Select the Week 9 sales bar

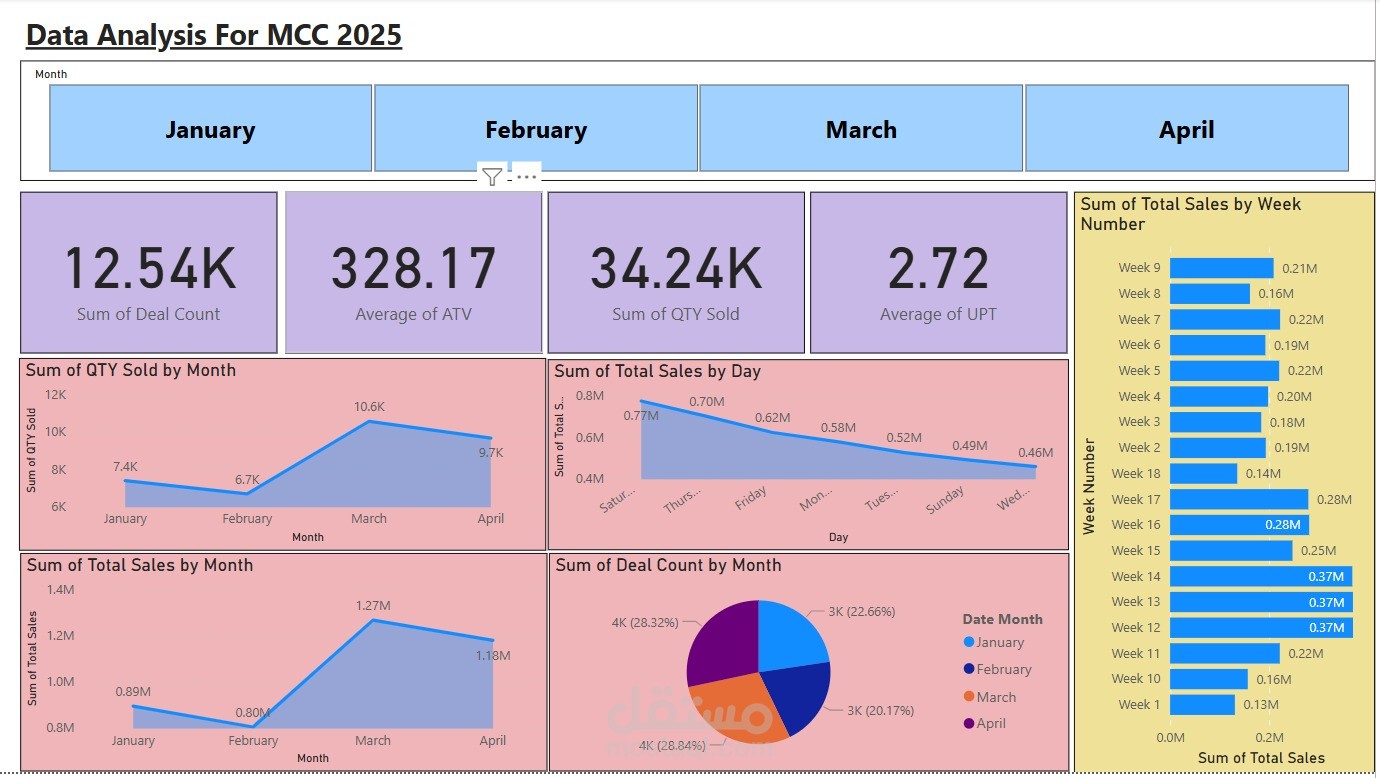click(x=1221, y=268)
